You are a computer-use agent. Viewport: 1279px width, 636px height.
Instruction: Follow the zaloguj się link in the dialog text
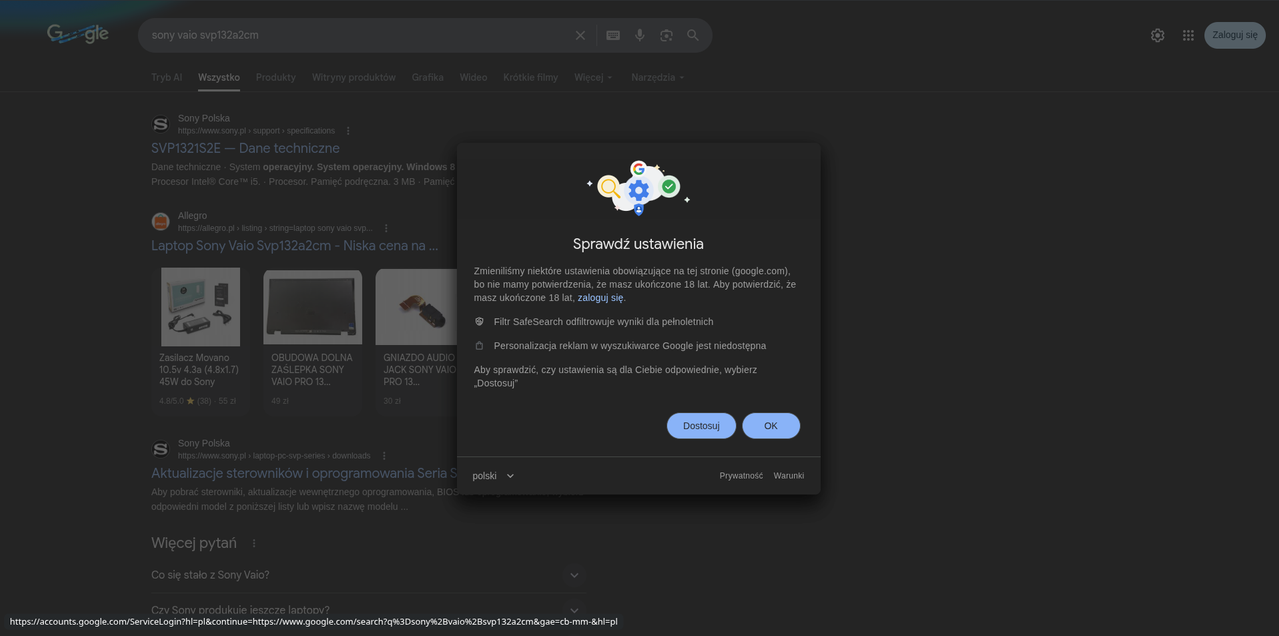pyautogui.click(x=600, y=298)
